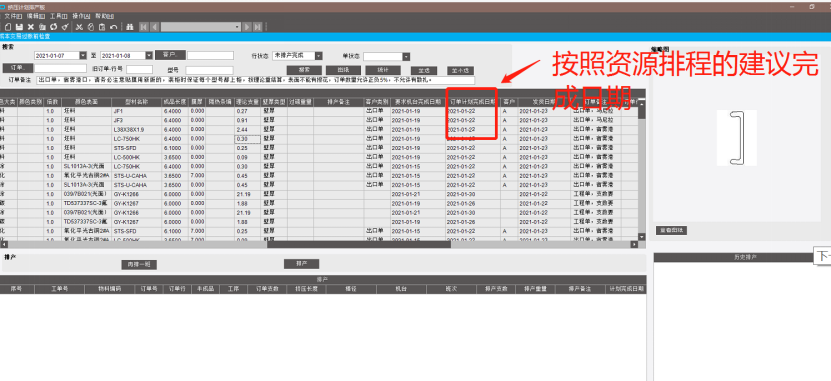Click the Undo arrow toolbar icon

pos(113,27)
